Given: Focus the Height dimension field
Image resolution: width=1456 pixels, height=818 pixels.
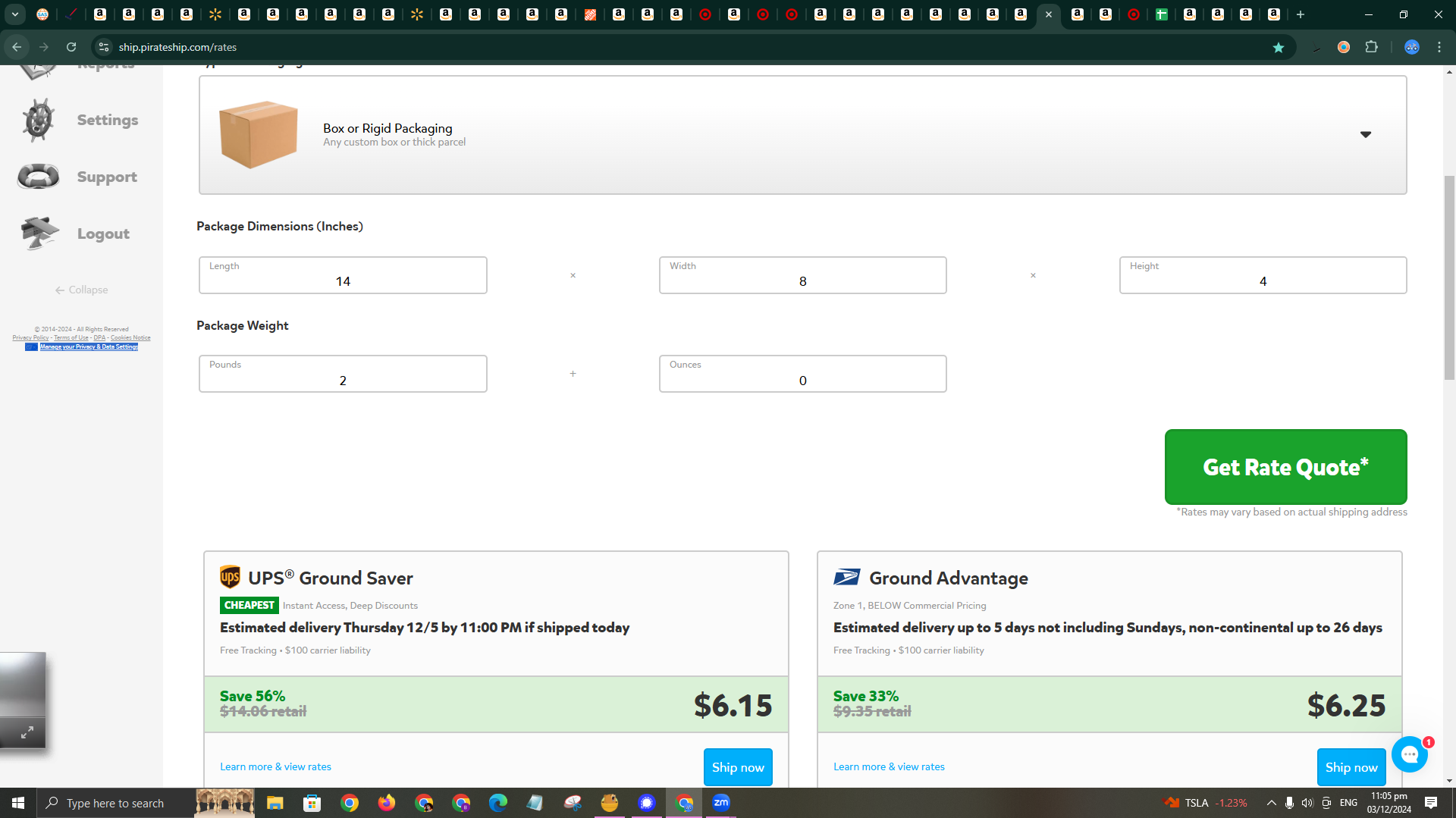Looking at the screenshot, I should click(x=1263, y=275).
